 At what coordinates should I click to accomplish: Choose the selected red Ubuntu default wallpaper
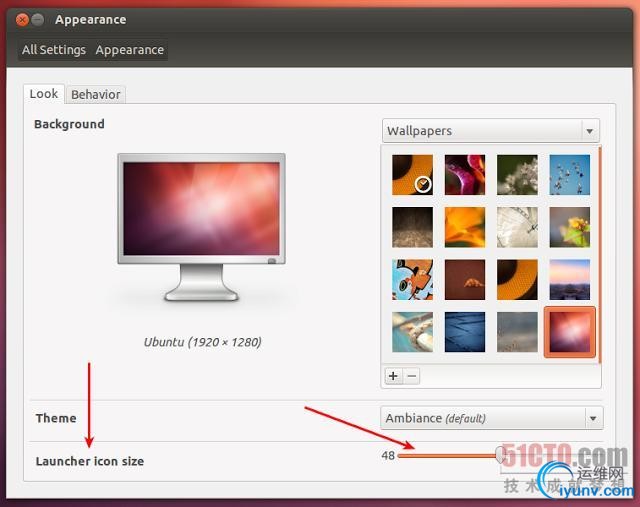[569, 332]
